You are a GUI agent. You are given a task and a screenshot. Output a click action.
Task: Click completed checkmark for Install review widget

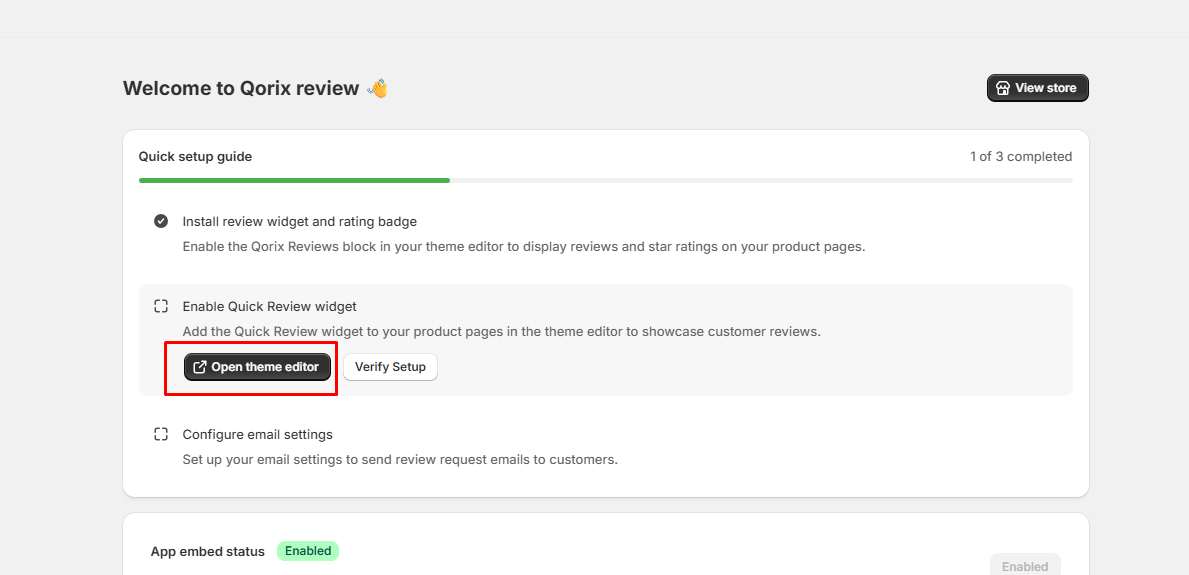161,222
